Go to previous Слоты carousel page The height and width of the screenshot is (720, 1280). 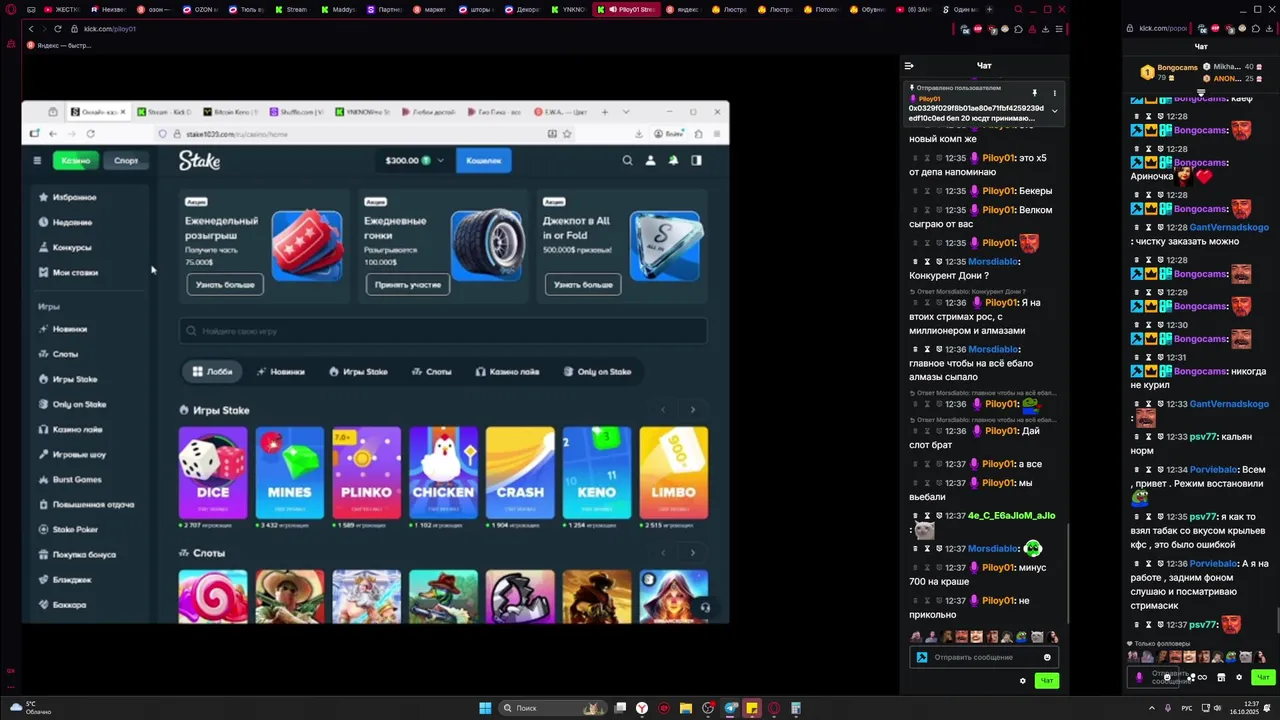pyautogui.click(x=662, y=553)
